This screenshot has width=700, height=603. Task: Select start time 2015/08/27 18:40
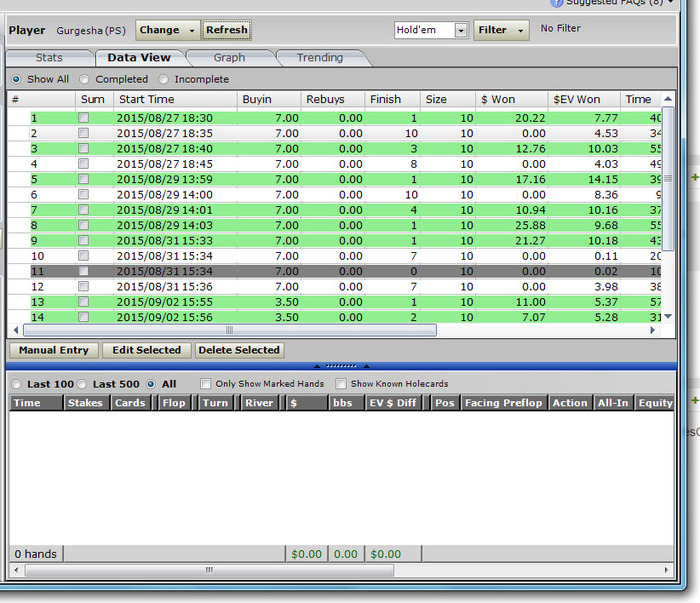165,149
